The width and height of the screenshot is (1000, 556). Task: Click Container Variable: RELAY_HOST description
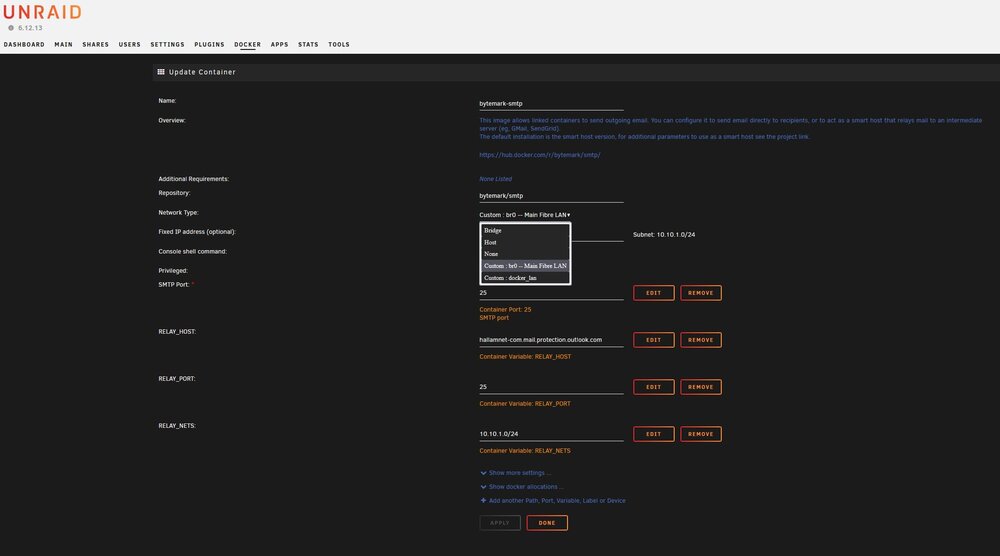(x=525, y=356)
